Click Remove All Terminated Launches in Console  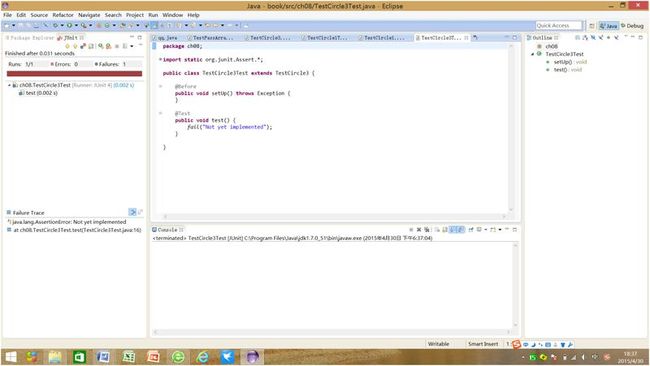tap(427, 229)
